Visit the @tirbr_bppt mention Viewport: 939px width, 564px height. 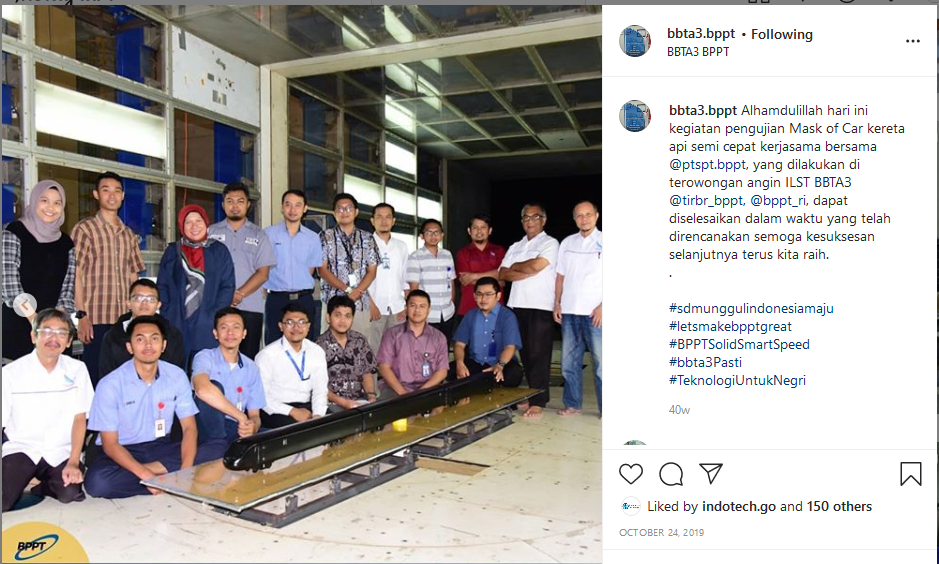(x=707, y=201)
